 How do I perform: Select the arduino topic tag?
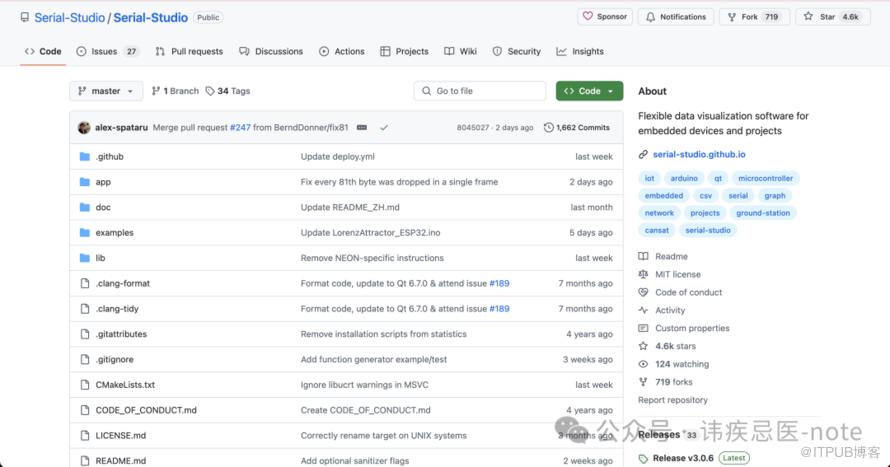pos(684,179)
